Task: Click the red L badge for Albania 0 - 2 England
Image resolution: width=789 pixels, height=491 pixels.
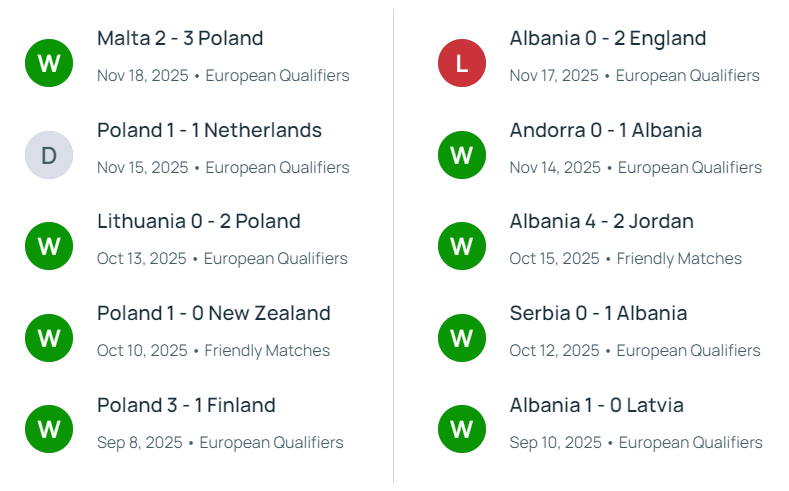Action: tap(461, 63)
